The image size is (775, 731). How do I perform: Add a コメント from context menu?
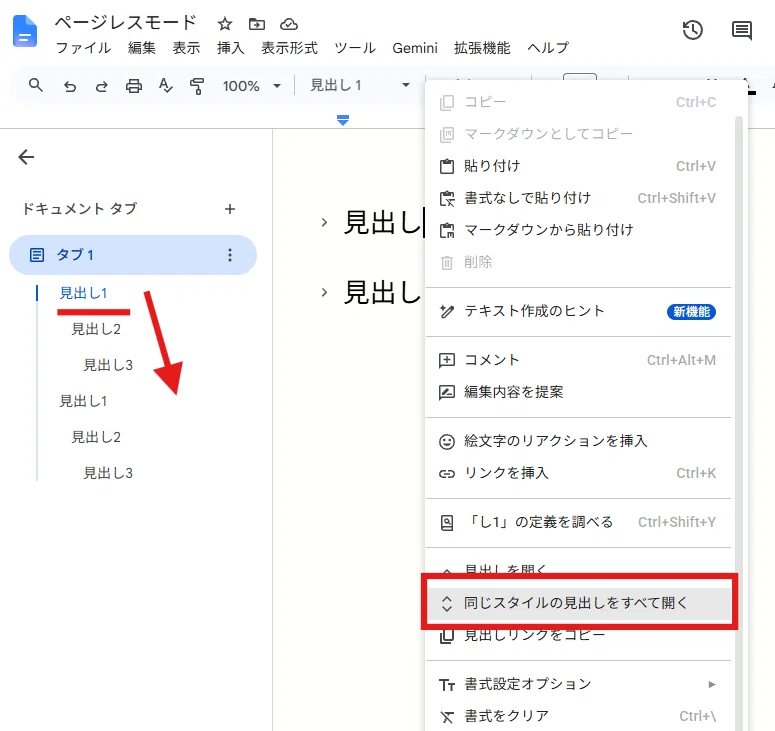tap(578, 360)
